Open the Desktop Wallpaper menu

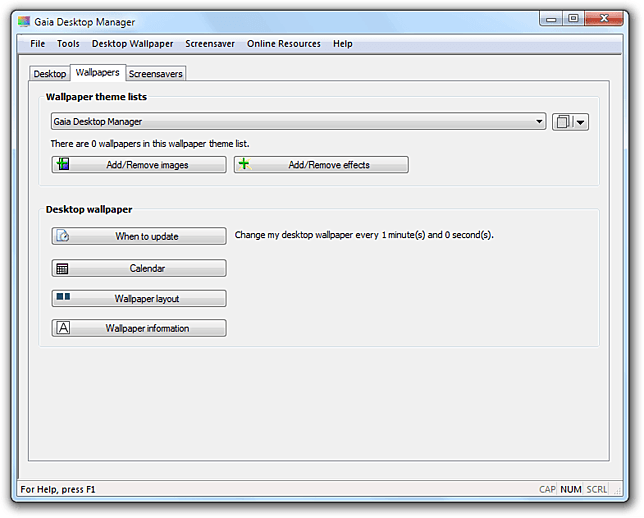132,44
